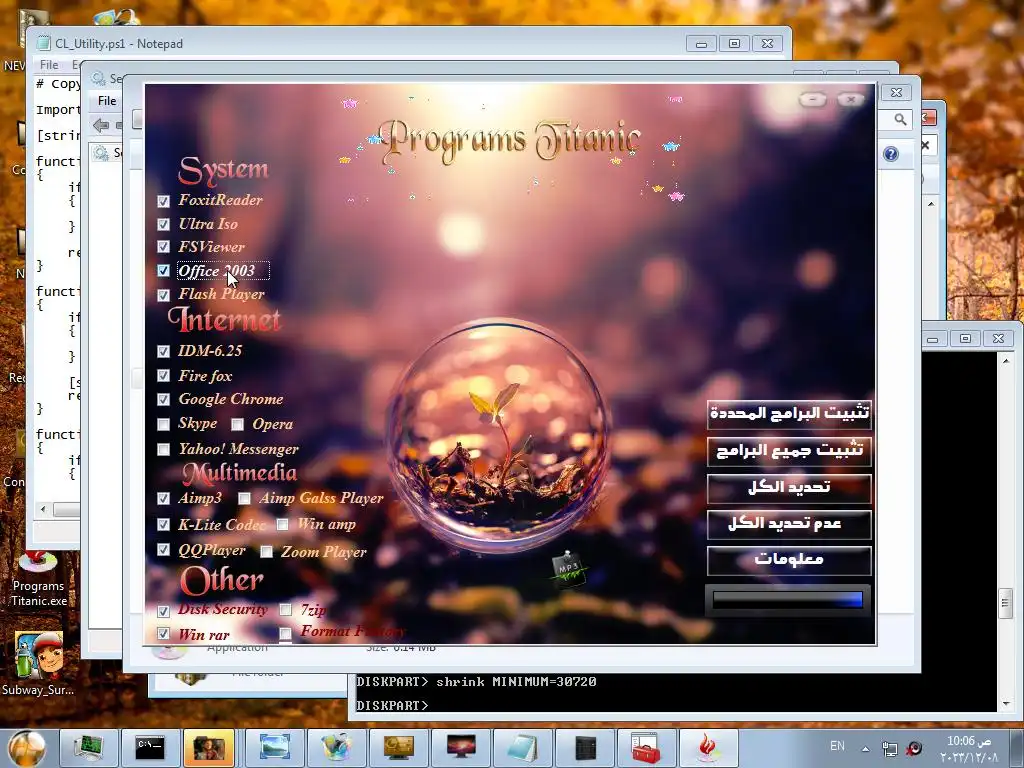Uncheck K-Lite Codec checkbox
The width and height of the screenshot is (1024, 768).
point(163,524)
